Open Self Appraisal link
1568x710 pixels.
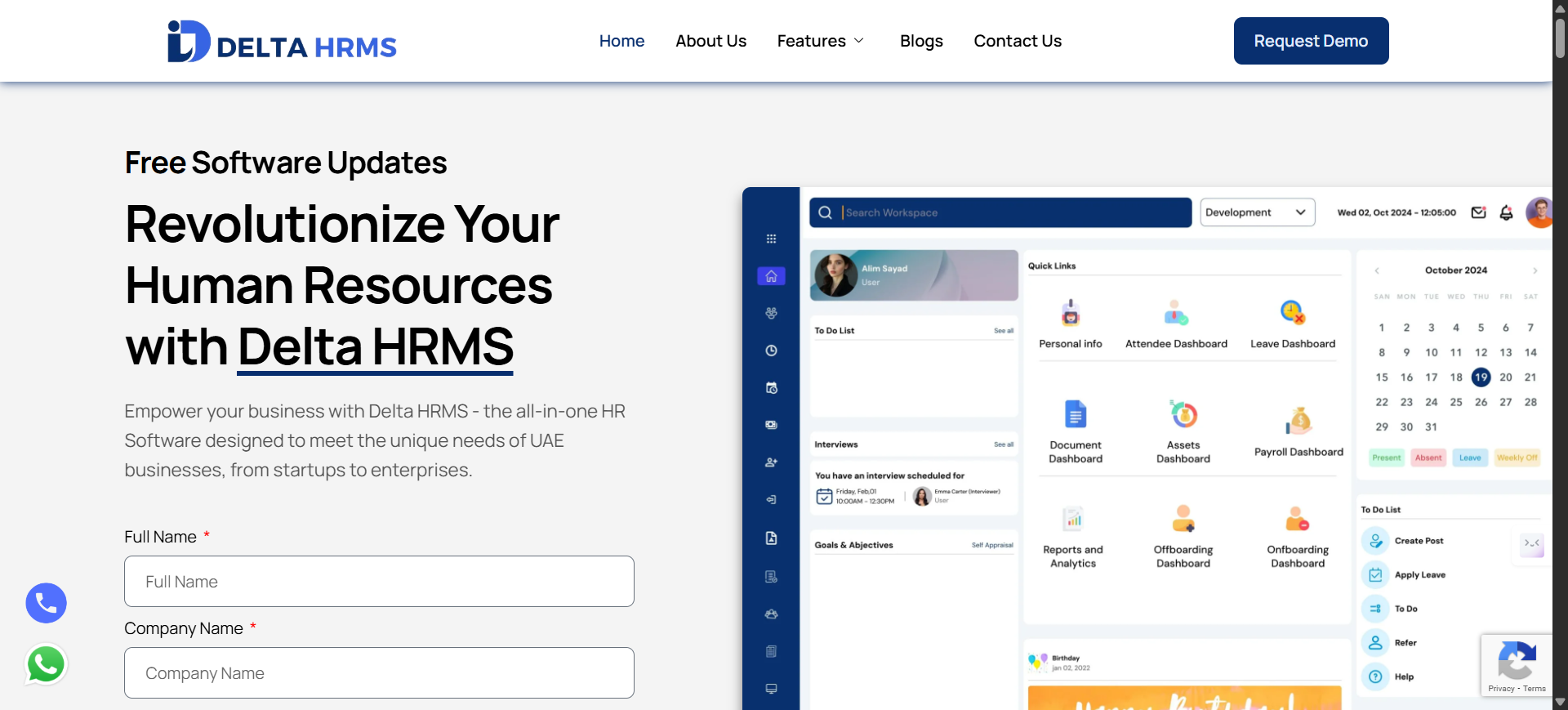pos(992,545)
